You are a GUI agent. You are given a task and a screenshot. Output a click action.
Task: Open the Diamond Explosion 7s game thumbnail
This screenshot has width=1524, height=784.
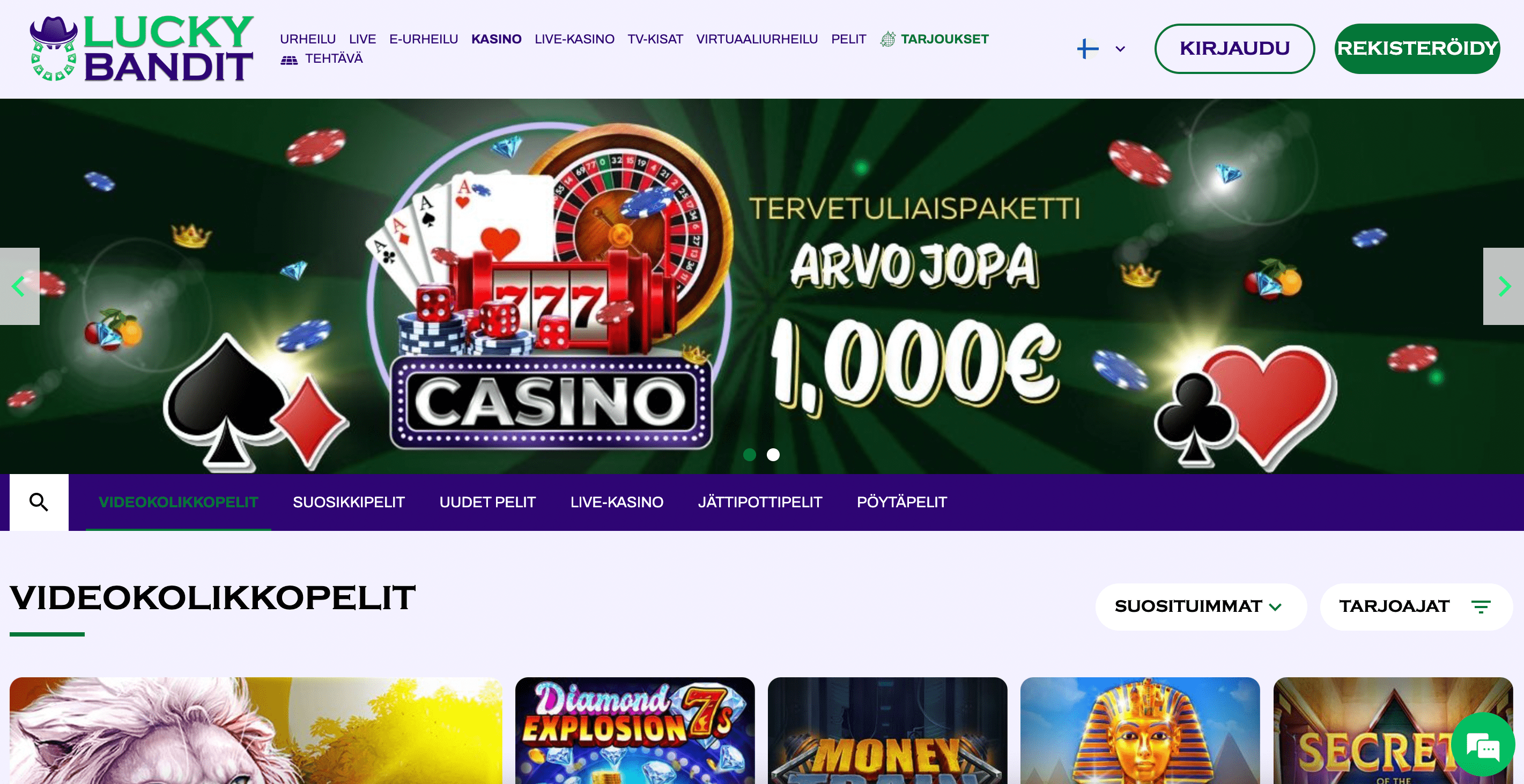click(x=635, y=731)
